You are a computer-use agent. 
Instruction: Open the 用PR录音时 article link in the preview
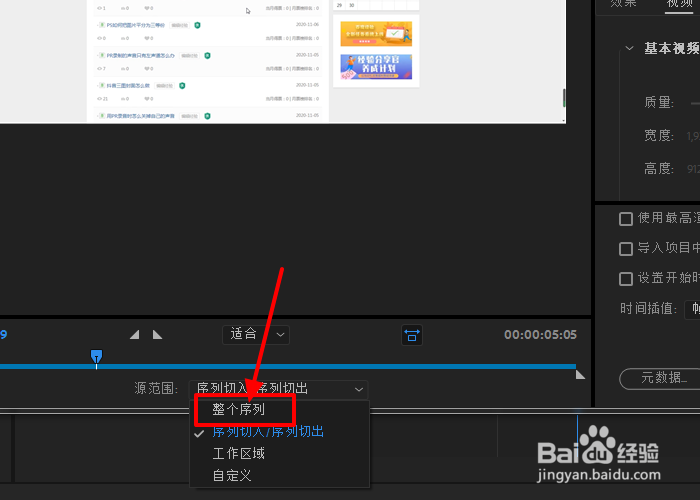pos(140,116)
